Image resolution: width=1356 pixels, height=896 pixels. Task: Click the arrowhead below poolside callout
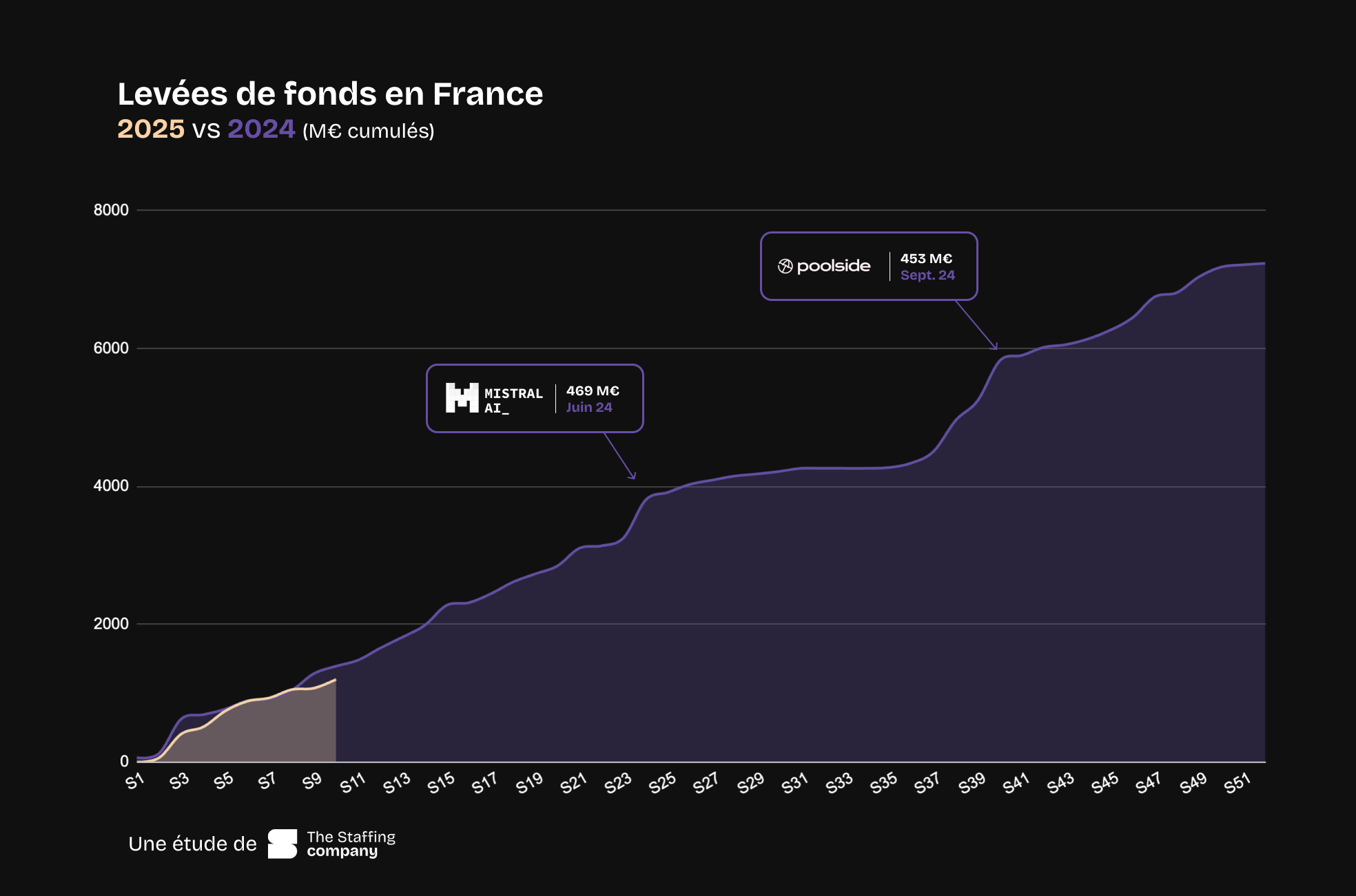994,346
